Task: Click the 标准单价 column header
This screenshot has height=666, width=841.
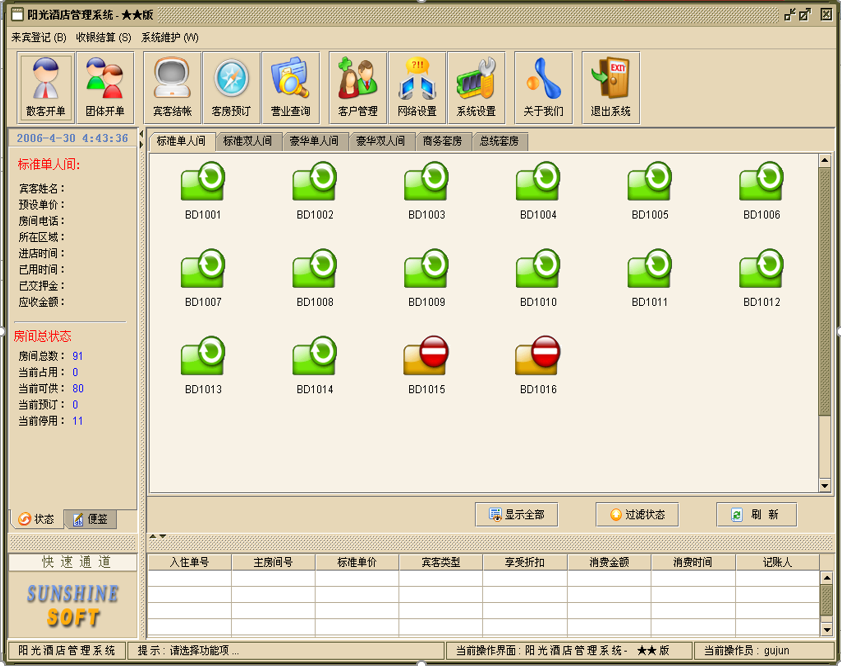Action: click(x=357, y=562)
